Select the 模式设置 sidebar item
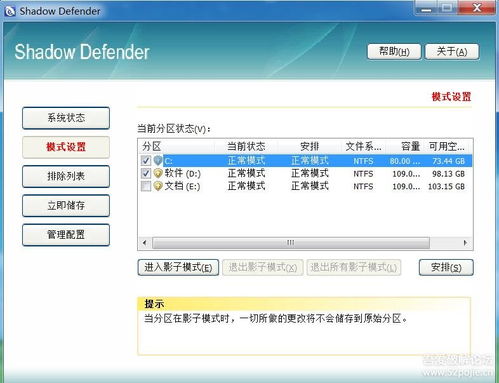 66,147
